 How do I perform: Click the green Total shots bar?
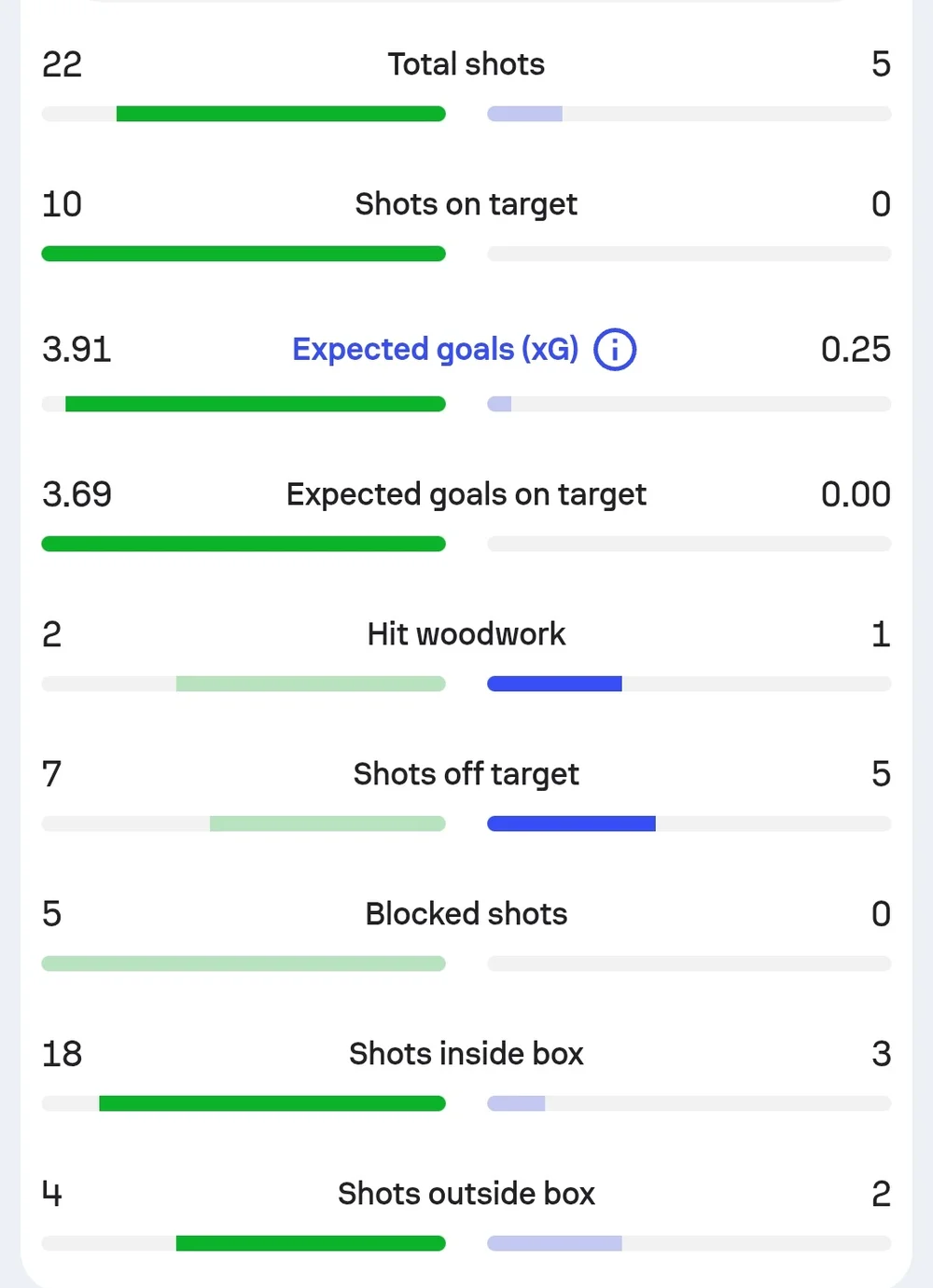[281, 114]
